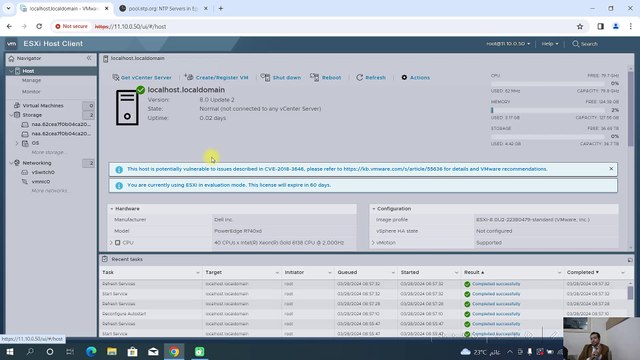The height and width of the screenshot is (360, 640).
Task: Click the Get vCenter Server button
Action: coord(142,78)
